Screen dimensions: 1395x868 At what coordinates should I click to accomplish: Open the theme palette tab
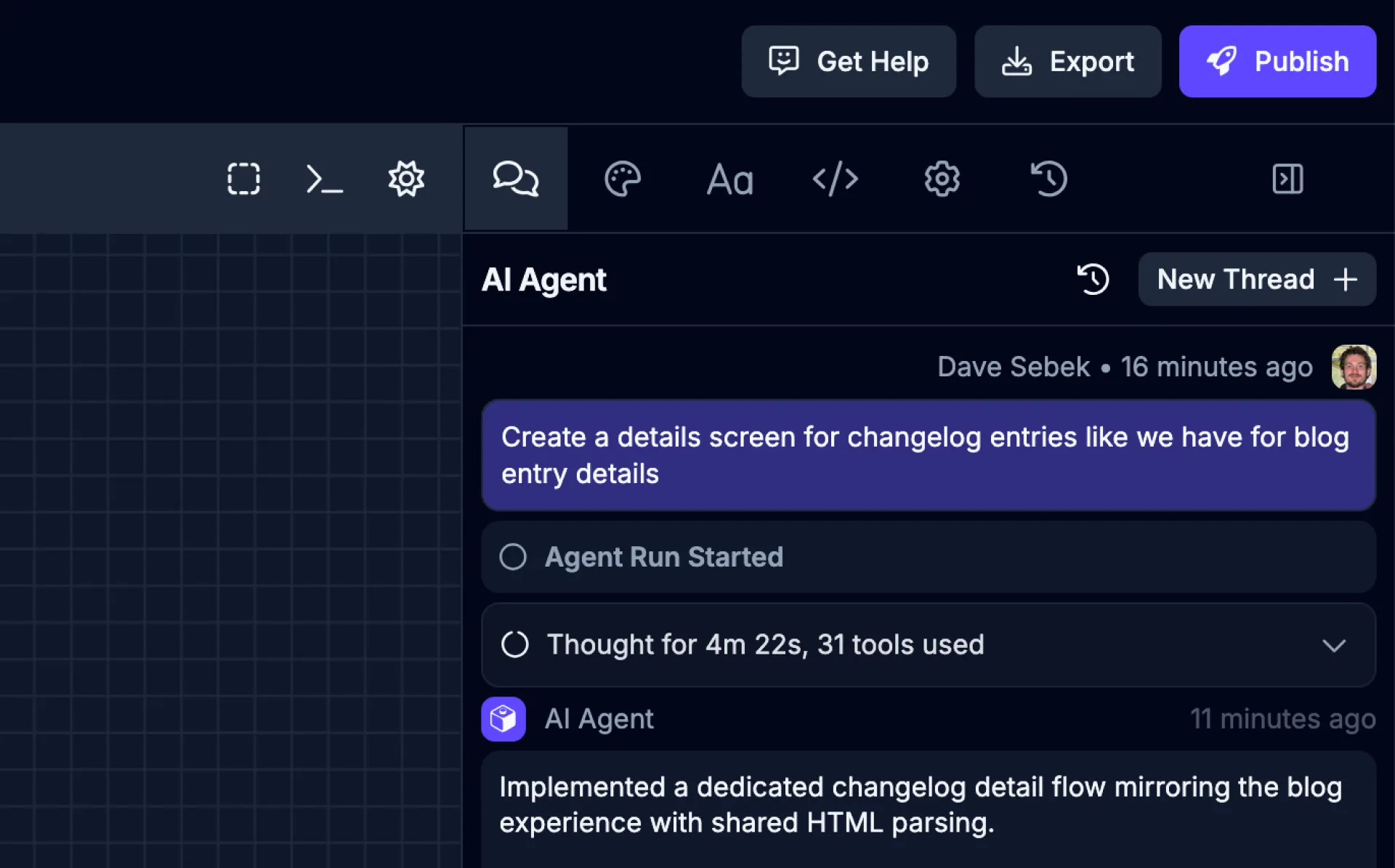[x=622, y=179]
